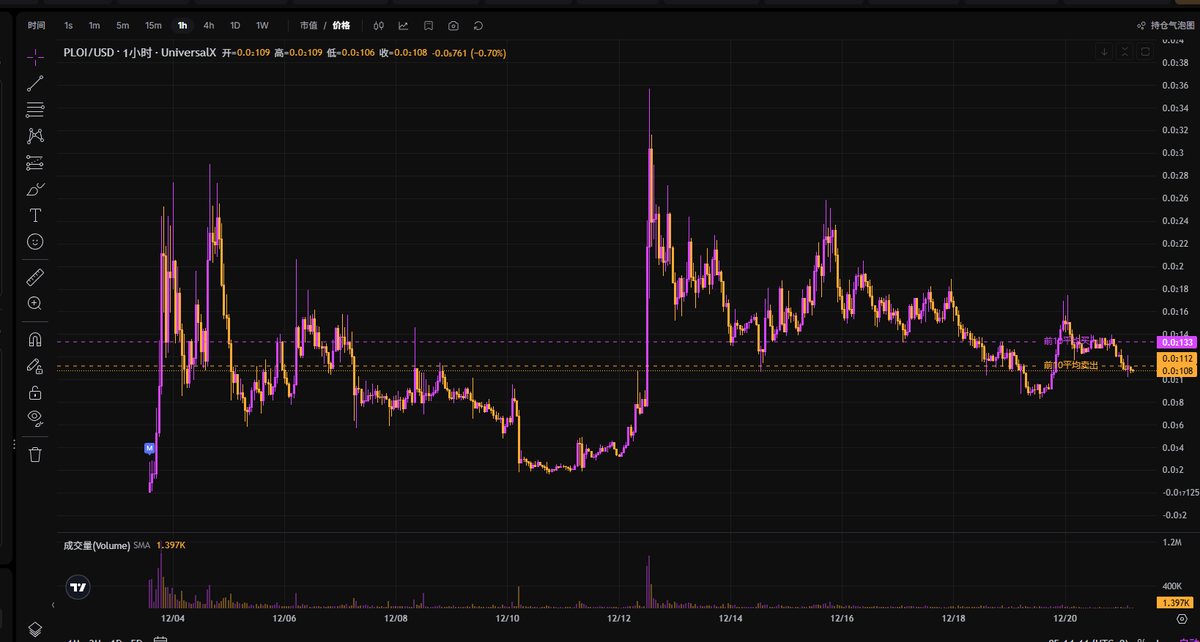Click the trash icon to remove drawings
The height and width of the screenshot is (642, 1200).
click(35, 454)
